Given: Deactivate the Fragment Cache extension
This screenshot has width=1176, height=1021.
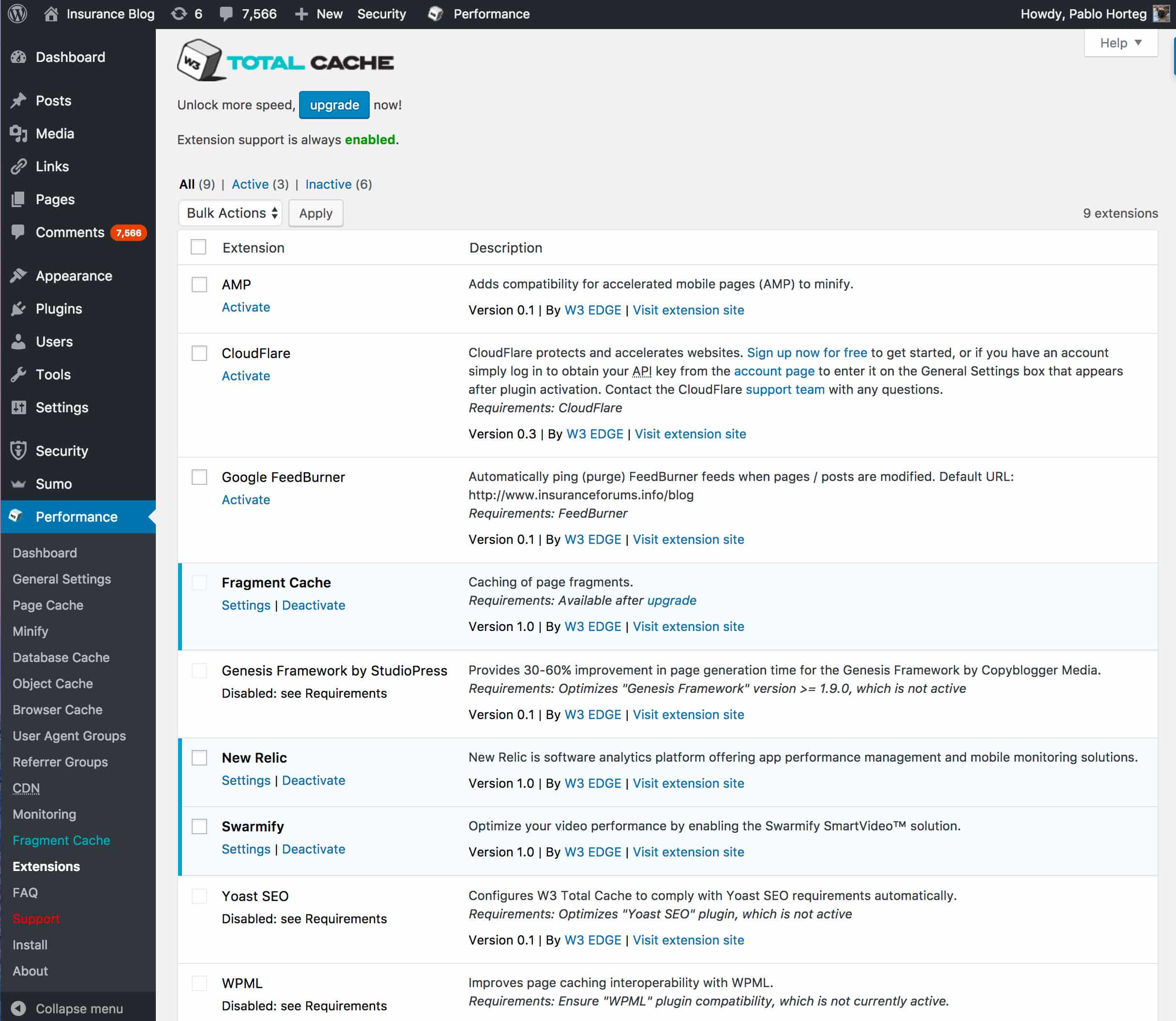Looking at the screenshot, I should click(x=314, y=605).
